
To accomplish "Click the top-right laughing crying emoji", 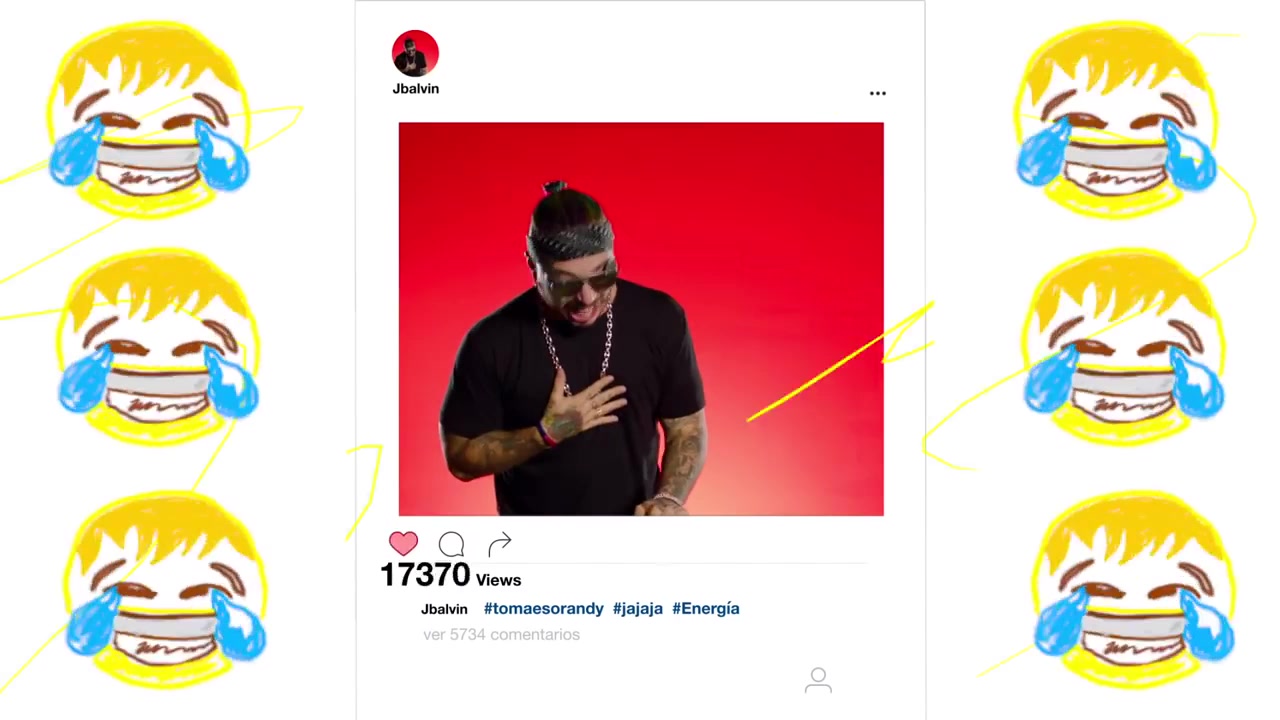I will 1117,120.
